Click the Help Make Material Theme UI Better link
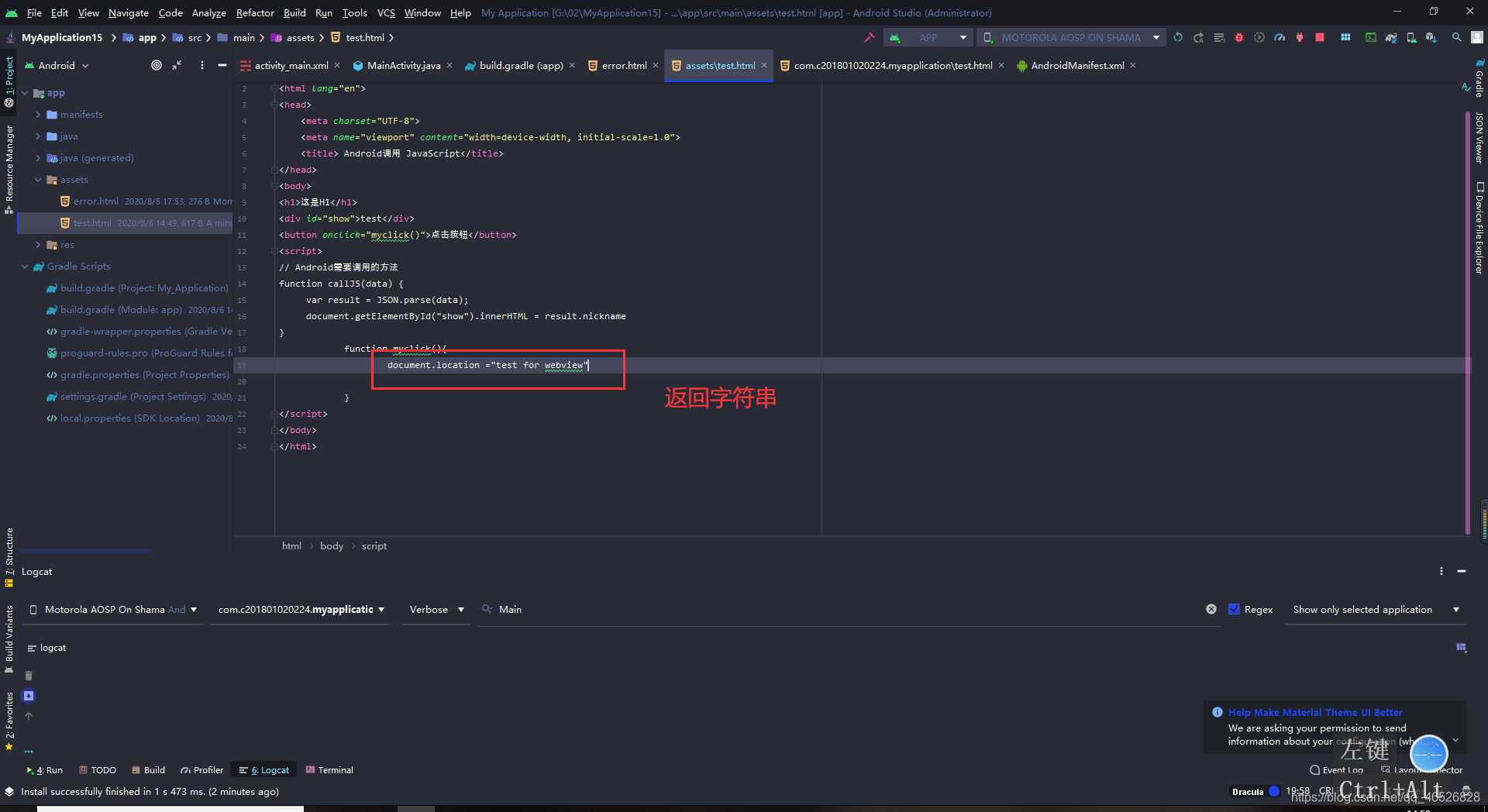 (1315, 712)
